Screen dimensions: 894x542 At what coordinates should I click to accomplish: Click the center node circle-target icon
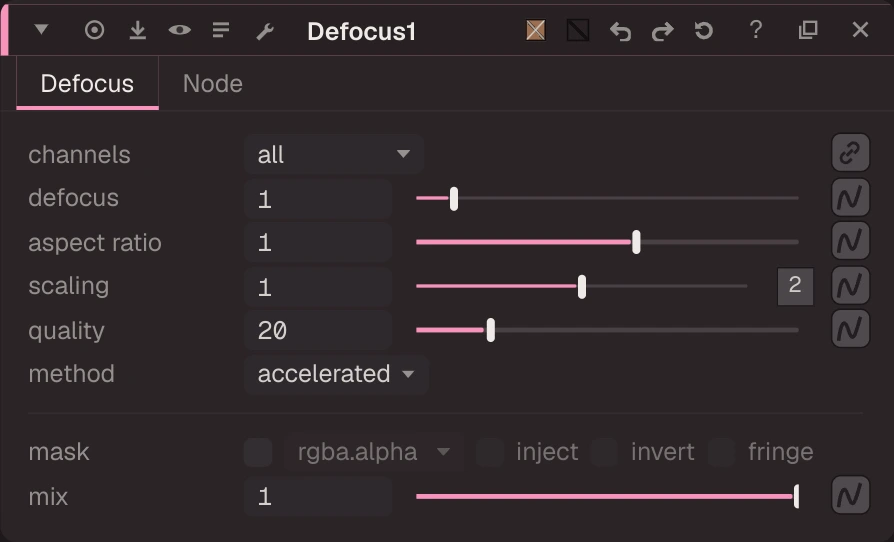tap(95, 30)
